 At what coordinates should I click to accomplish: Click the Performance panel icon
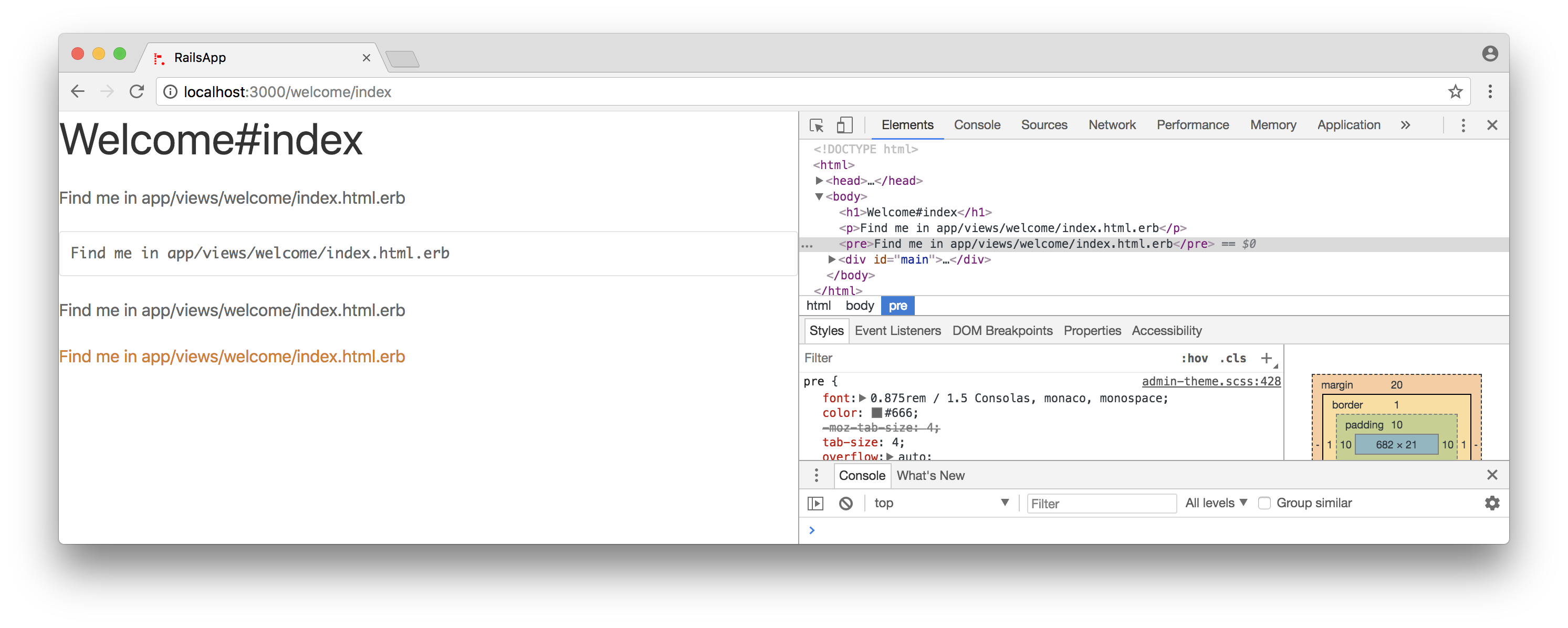click(1192, 124)
